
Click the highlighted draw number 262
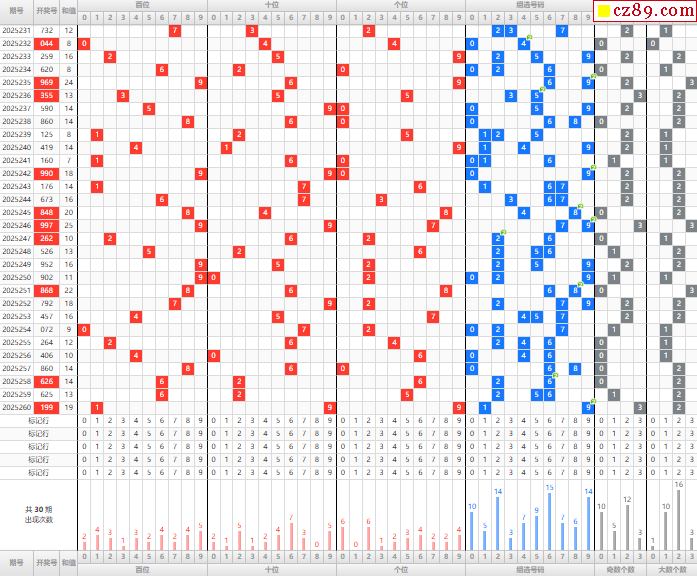coord(46,238)
